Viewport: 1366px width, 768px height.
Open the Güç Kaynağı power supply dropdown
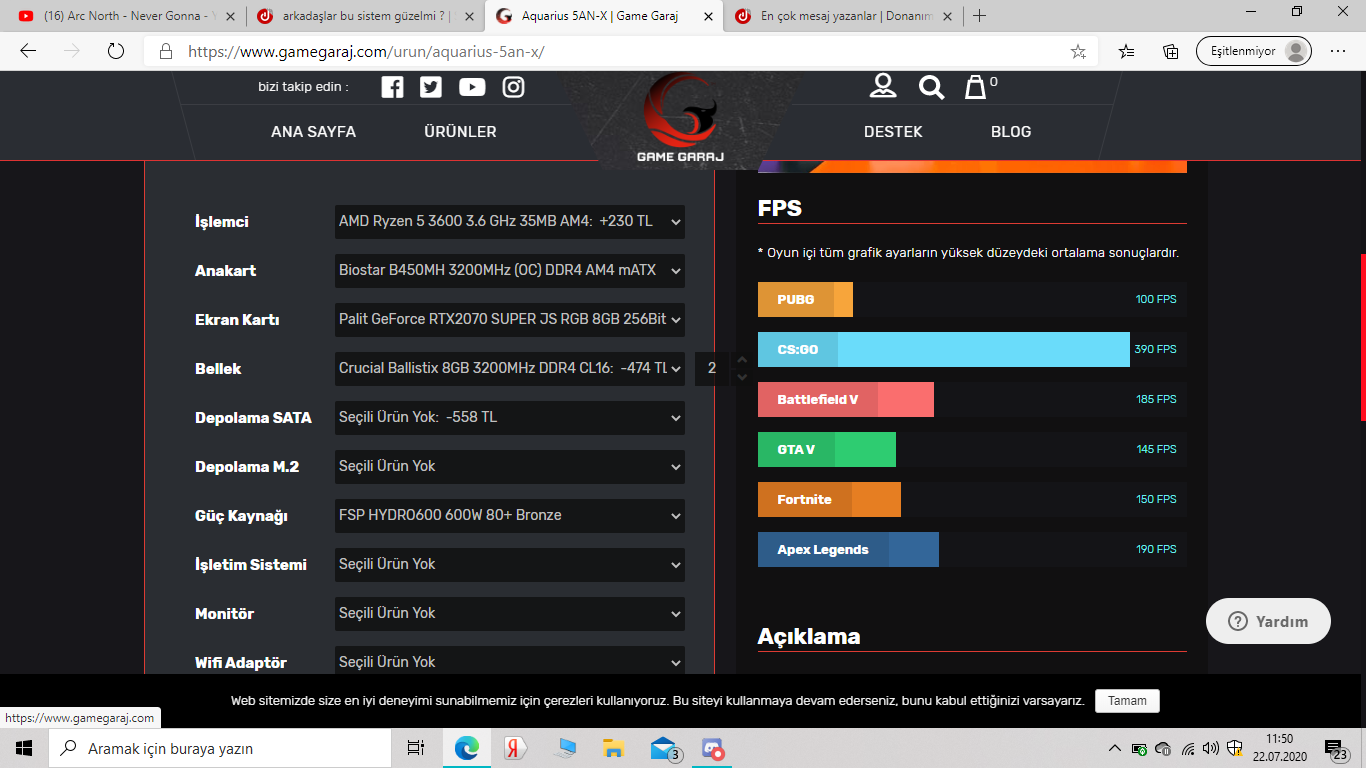[510, 515]
